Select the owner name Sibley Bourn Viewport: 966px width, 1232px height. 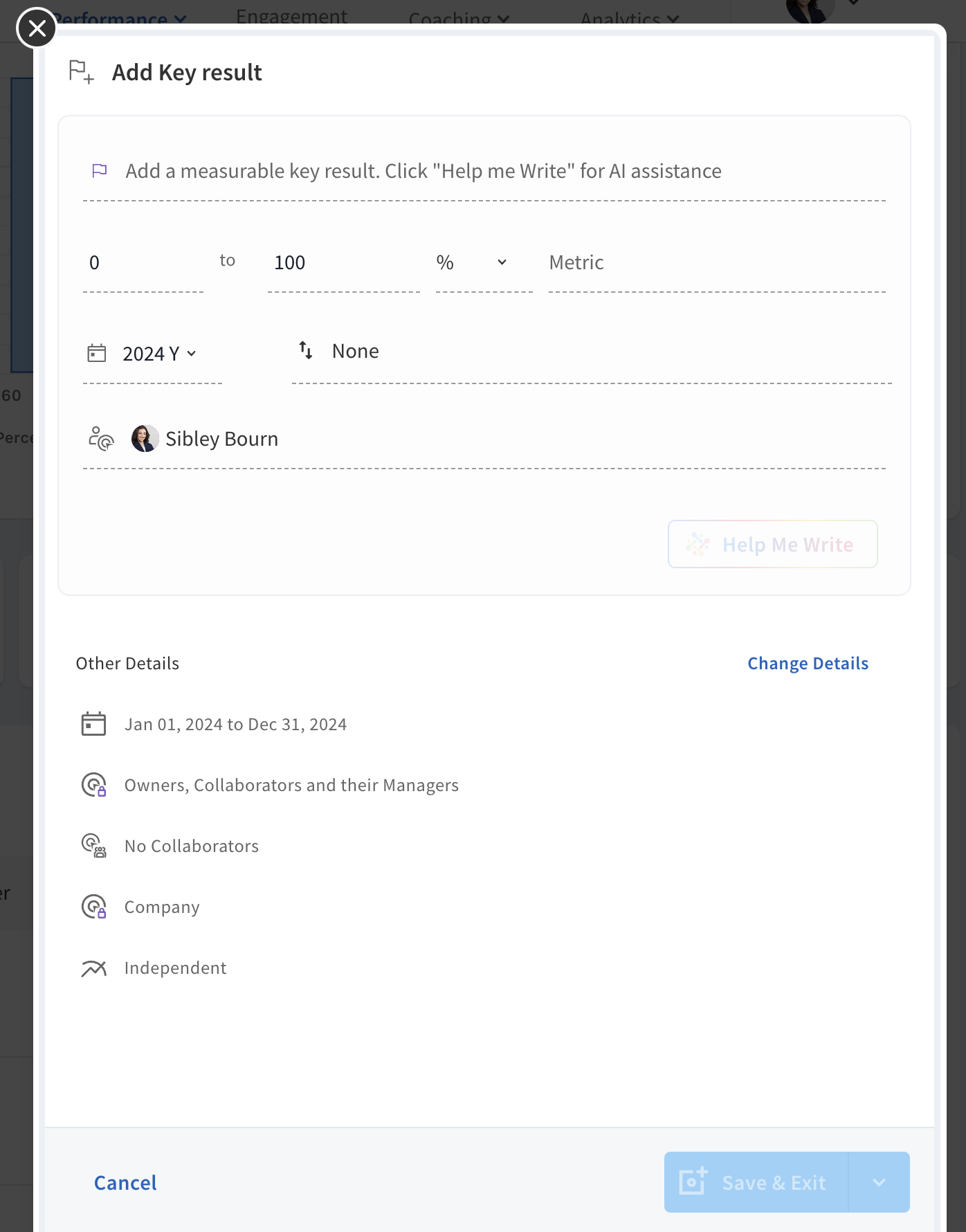pos(221,439)
